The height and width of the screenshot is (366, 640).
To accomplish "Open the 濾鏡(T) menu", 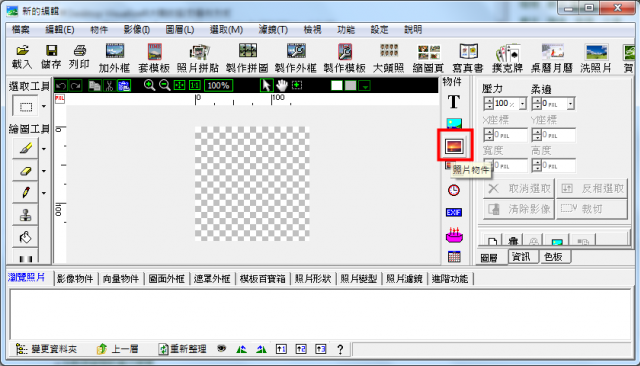I will tap(273, 30).
